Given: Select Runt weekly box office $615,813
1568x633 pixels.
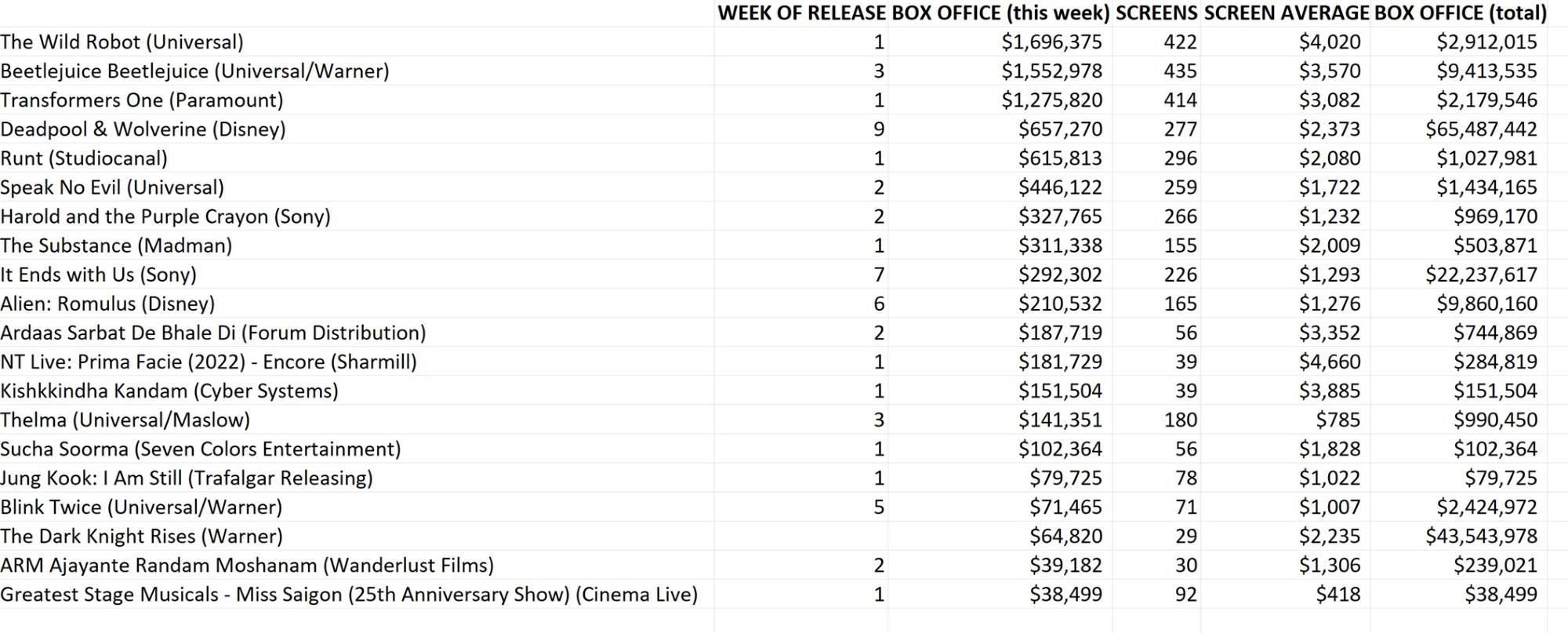Looking at the screenshot, I should (1060, 158).
